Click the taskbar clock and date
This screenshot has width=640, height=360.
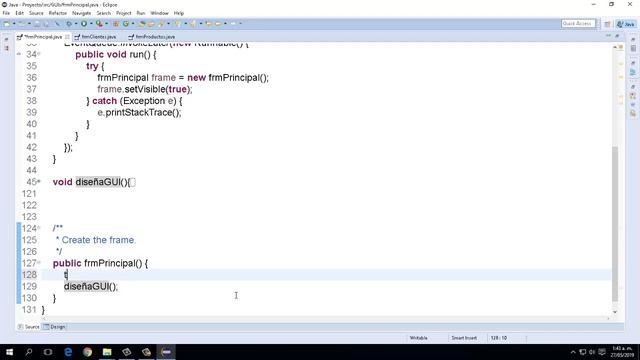622,352
